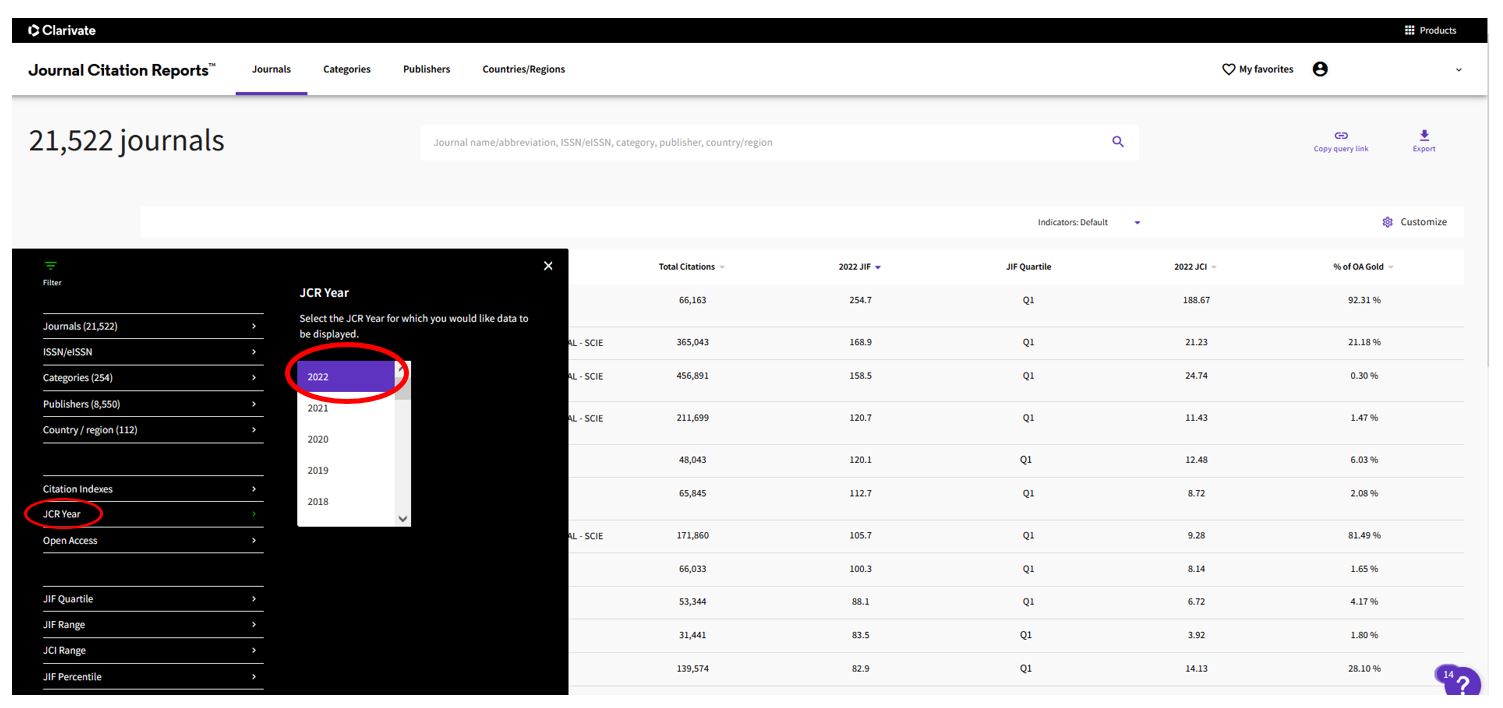Click the Copy query link icon
Viewport: 1503px width, 708px height.
coord(1341,136)
